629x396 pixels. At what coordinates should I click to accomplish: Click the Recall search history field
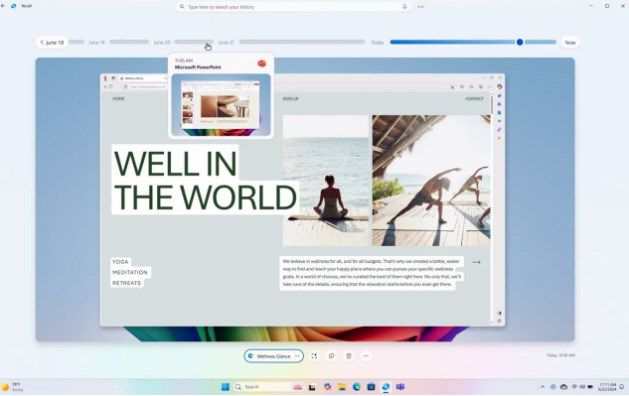click(x=294, y=7)
